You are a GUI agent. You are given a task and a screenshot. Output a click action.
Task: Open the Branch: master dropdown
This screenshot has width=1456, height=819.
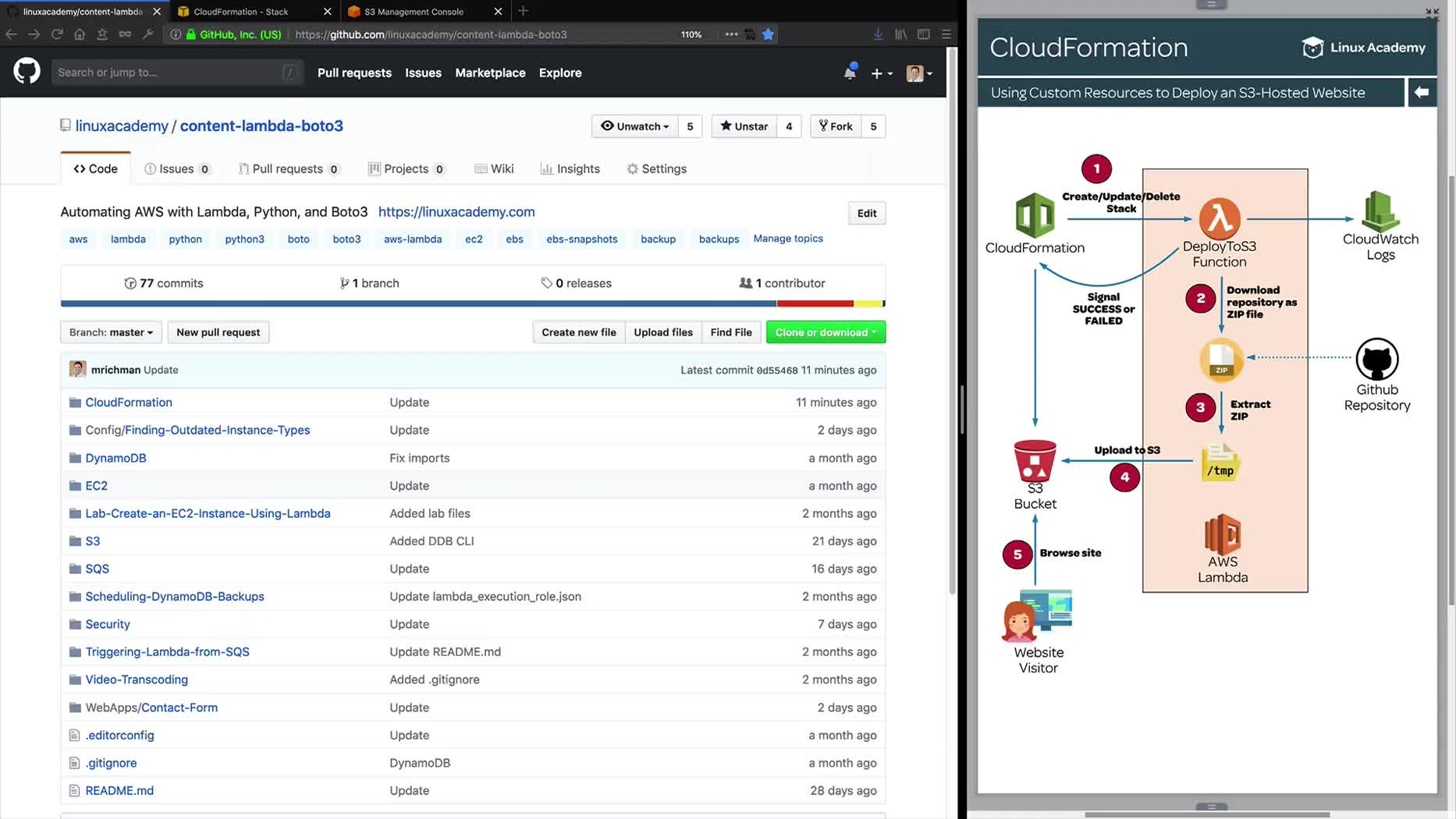[x=111, y=332]
